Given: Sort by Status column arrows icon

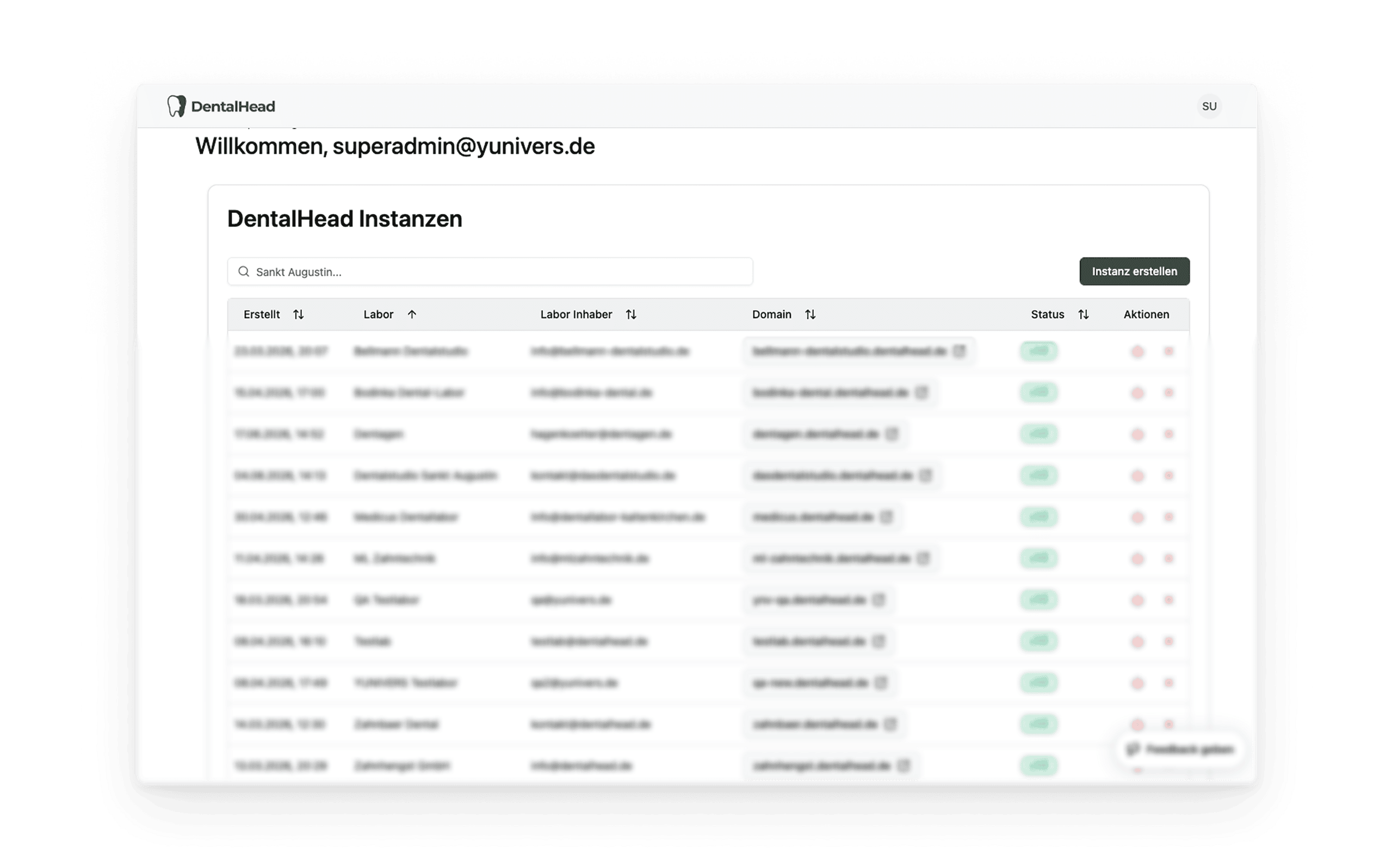Looking at the screenshot, I should coord(1083,314).
